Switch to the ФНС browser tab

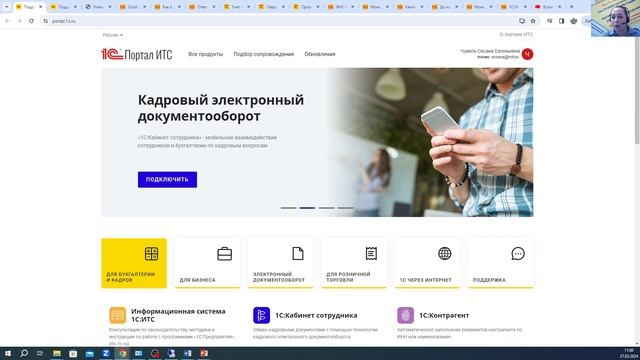[340, 7]
